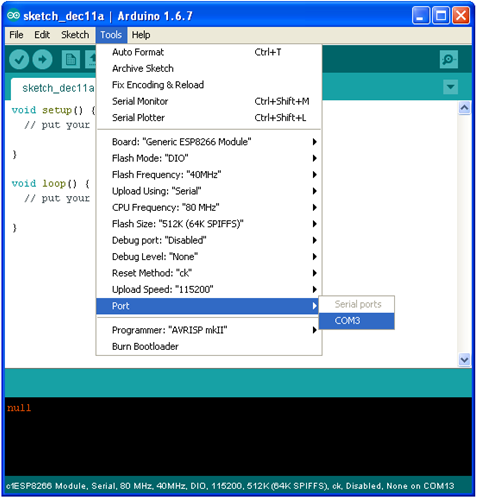The height and width of the screenshot is (501, 478).
Task: Expand the Debug Level None submenu
Action: pos(209,257)
